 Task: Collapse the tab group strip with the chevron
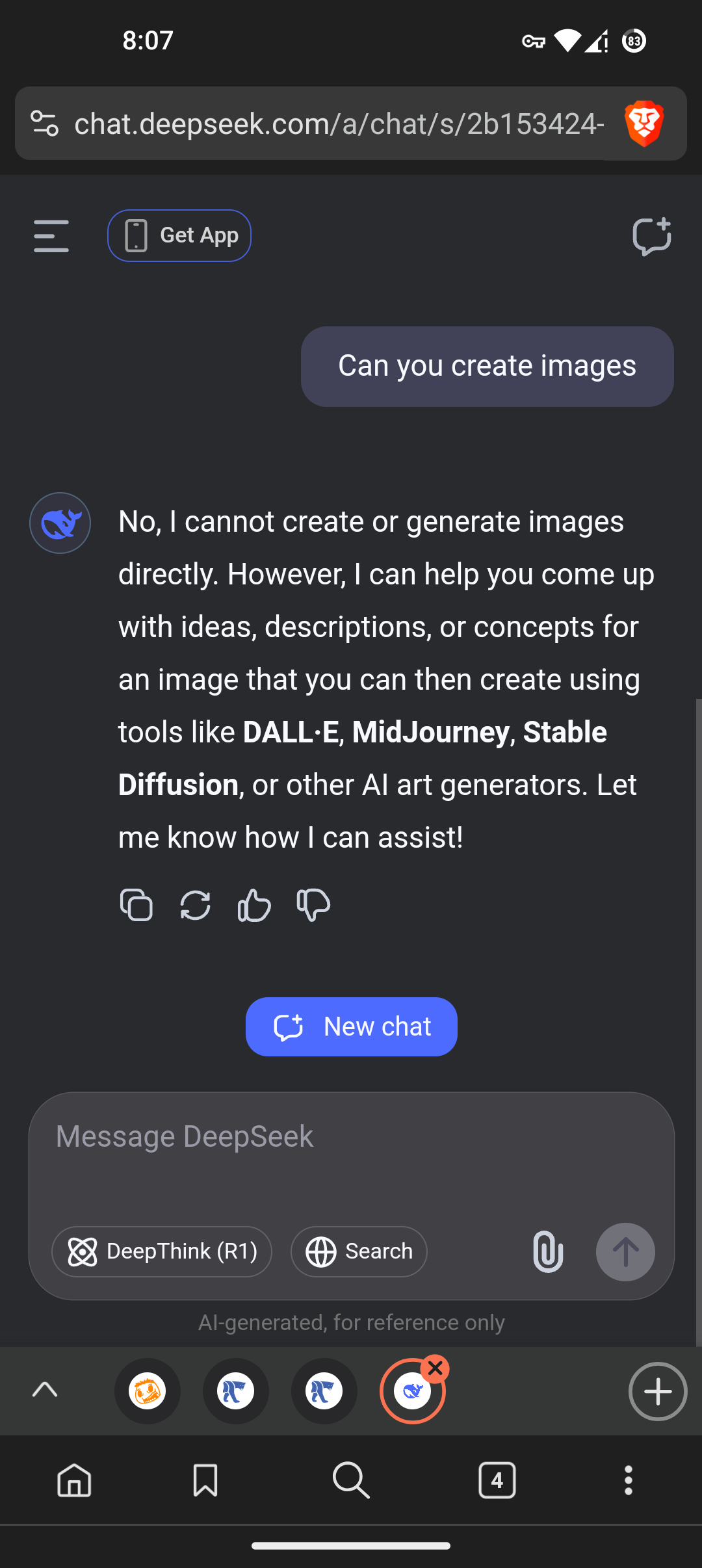tap(45, 1391)
